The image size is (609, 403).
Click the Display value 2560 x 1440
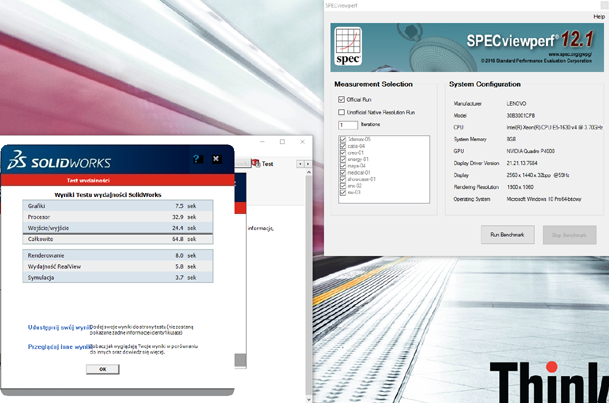point(538,175)
